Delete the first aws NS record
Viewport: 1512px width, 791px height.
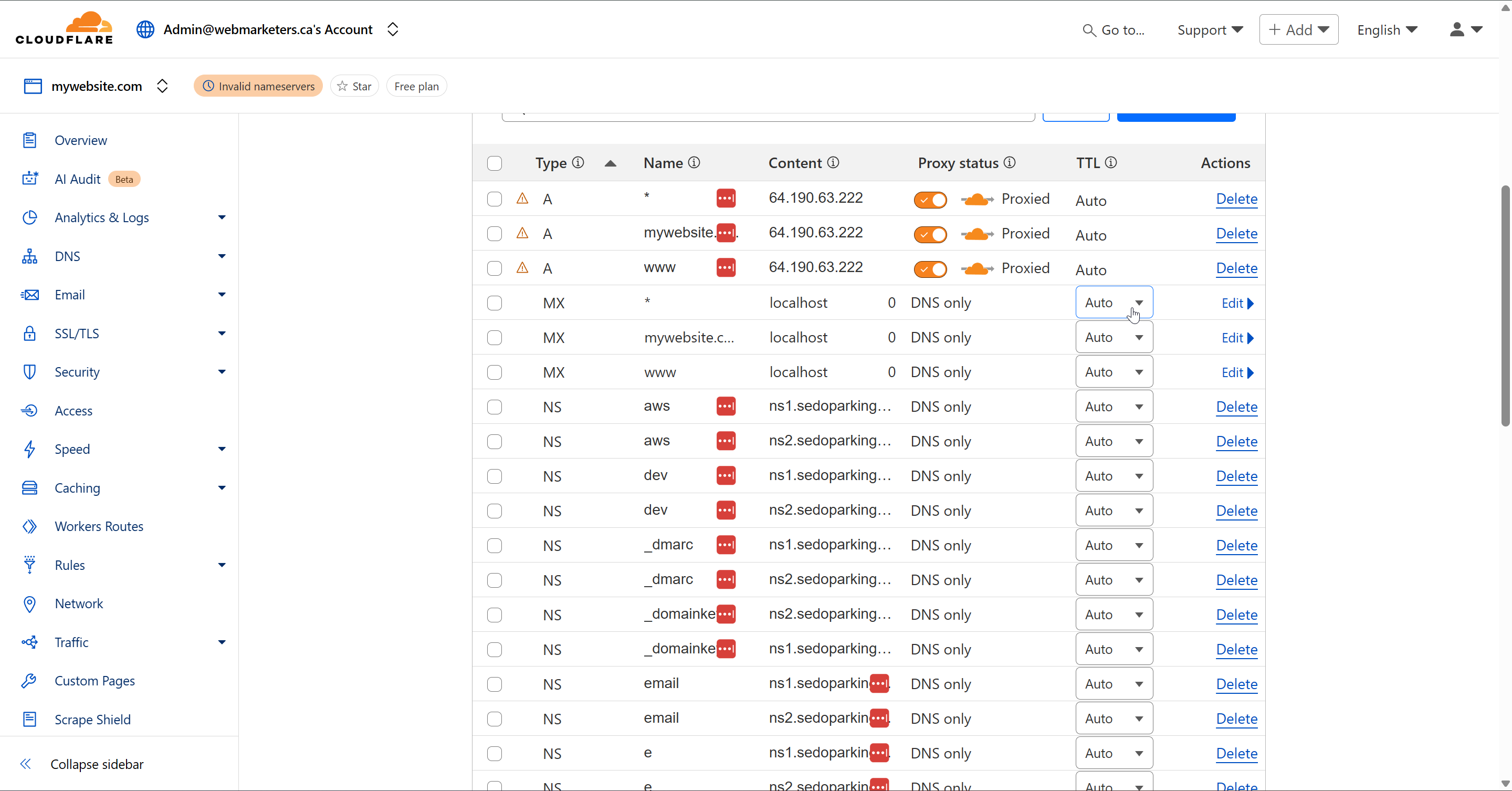[x=1236, y=407]
